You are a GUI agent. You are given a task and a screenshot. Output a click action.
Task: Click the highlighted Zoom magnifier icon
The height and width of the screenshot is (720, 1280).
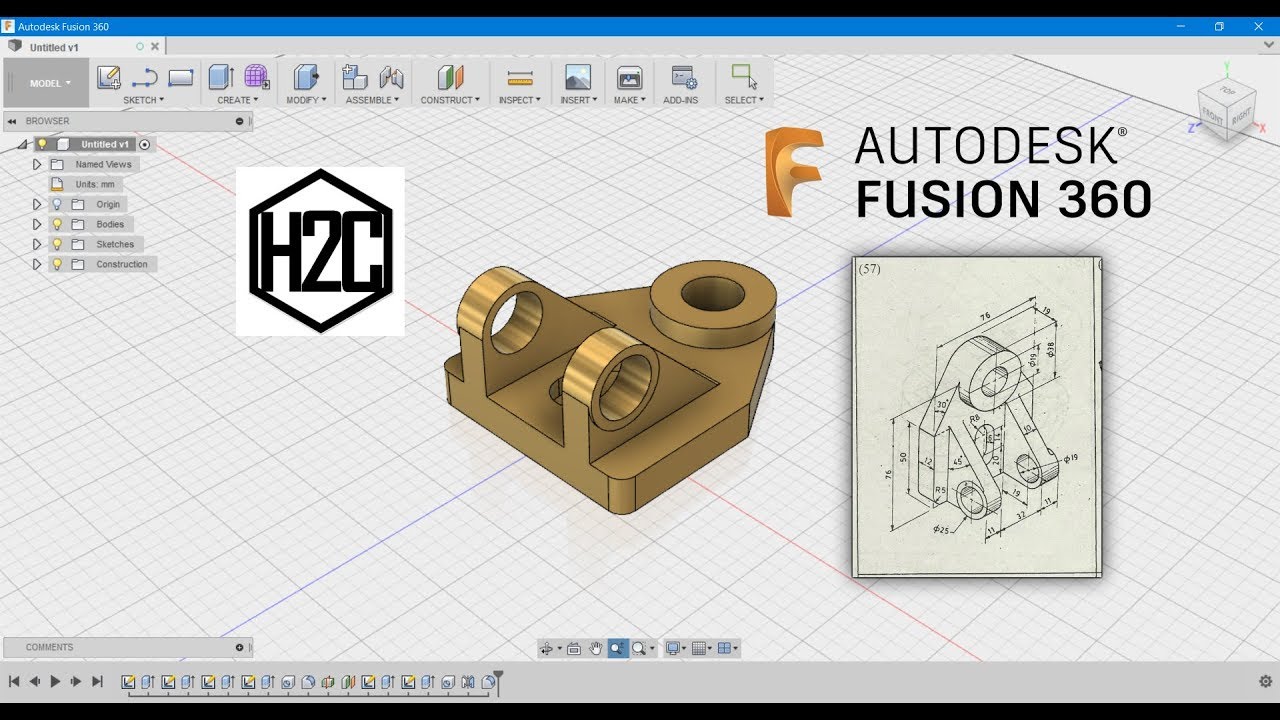[x=618, y=648]
